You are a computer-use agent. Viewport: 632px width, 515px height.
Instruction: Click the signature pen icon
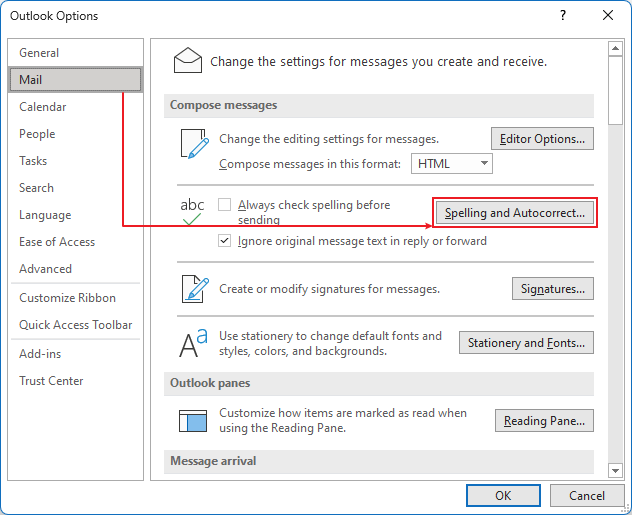[193, 289]
